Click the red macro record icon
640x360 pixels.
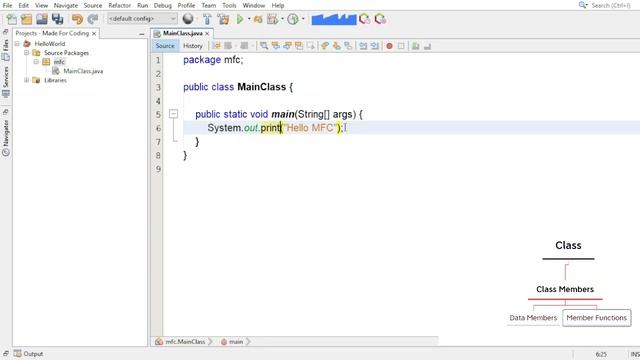389,46
